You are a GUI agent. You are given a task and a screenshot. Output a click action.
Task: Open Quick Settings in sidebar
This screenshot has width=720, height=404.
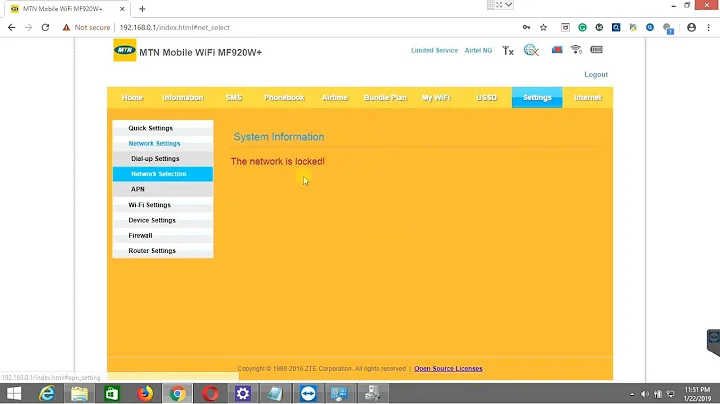(163, 128)
